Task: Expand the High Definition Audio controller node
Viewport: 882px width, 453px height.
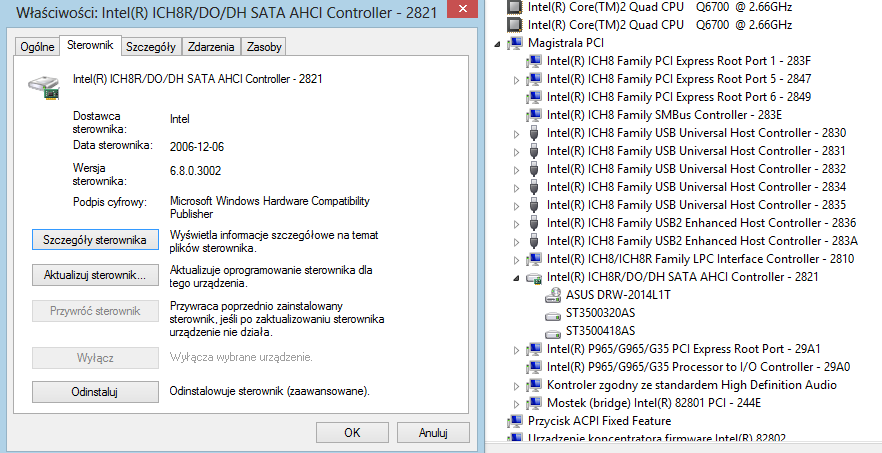Action: coord(516,386)
